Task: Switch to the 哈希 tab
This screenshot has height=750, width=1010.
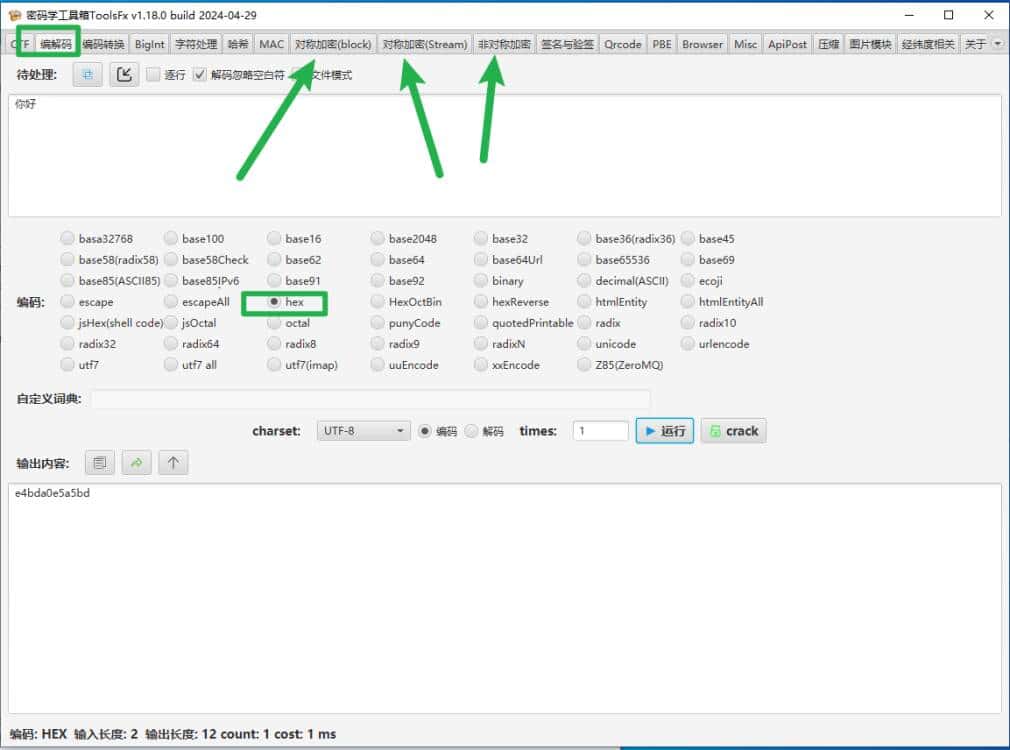Action: (238, 44)
